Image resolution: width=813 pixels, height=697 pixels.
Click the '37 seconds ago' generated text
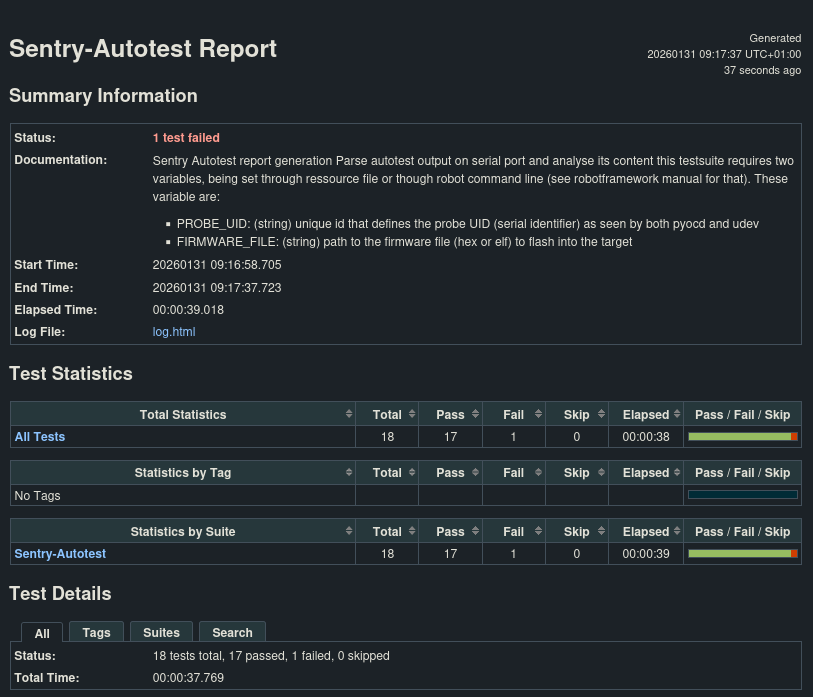[x=762, y=71]
